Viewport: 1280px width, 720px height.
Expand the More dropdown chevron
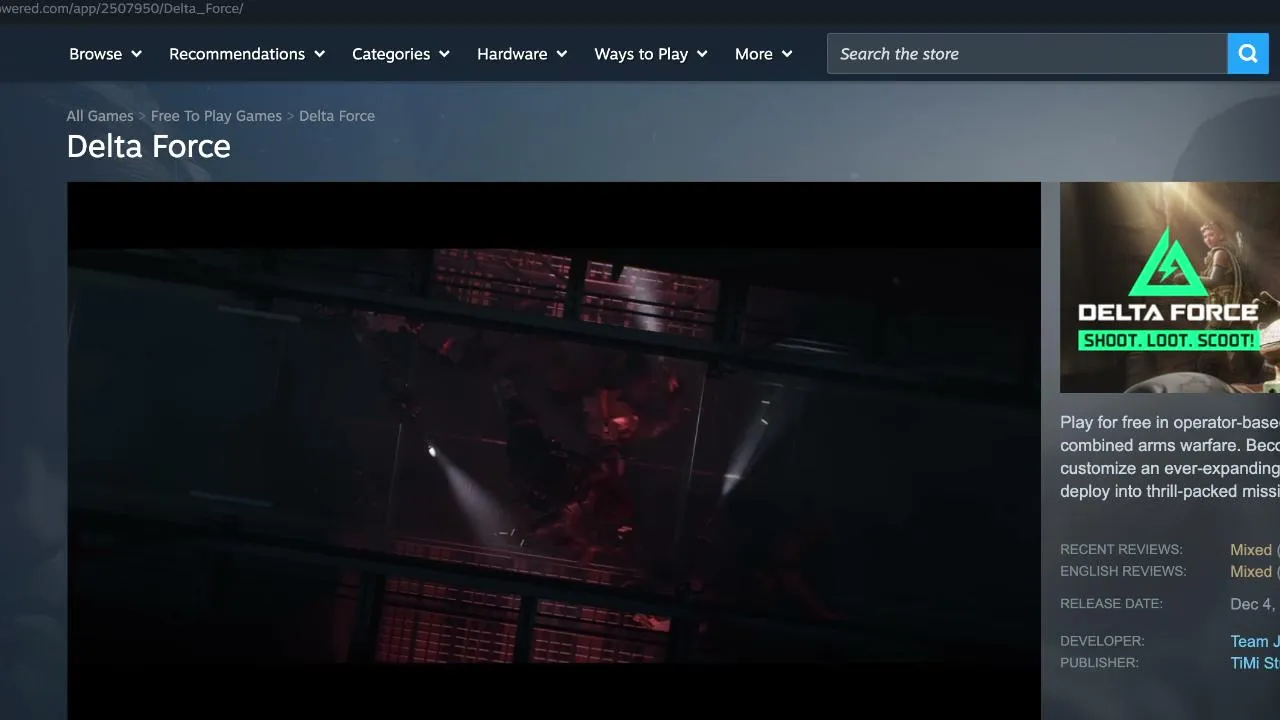tap(787, 54)
